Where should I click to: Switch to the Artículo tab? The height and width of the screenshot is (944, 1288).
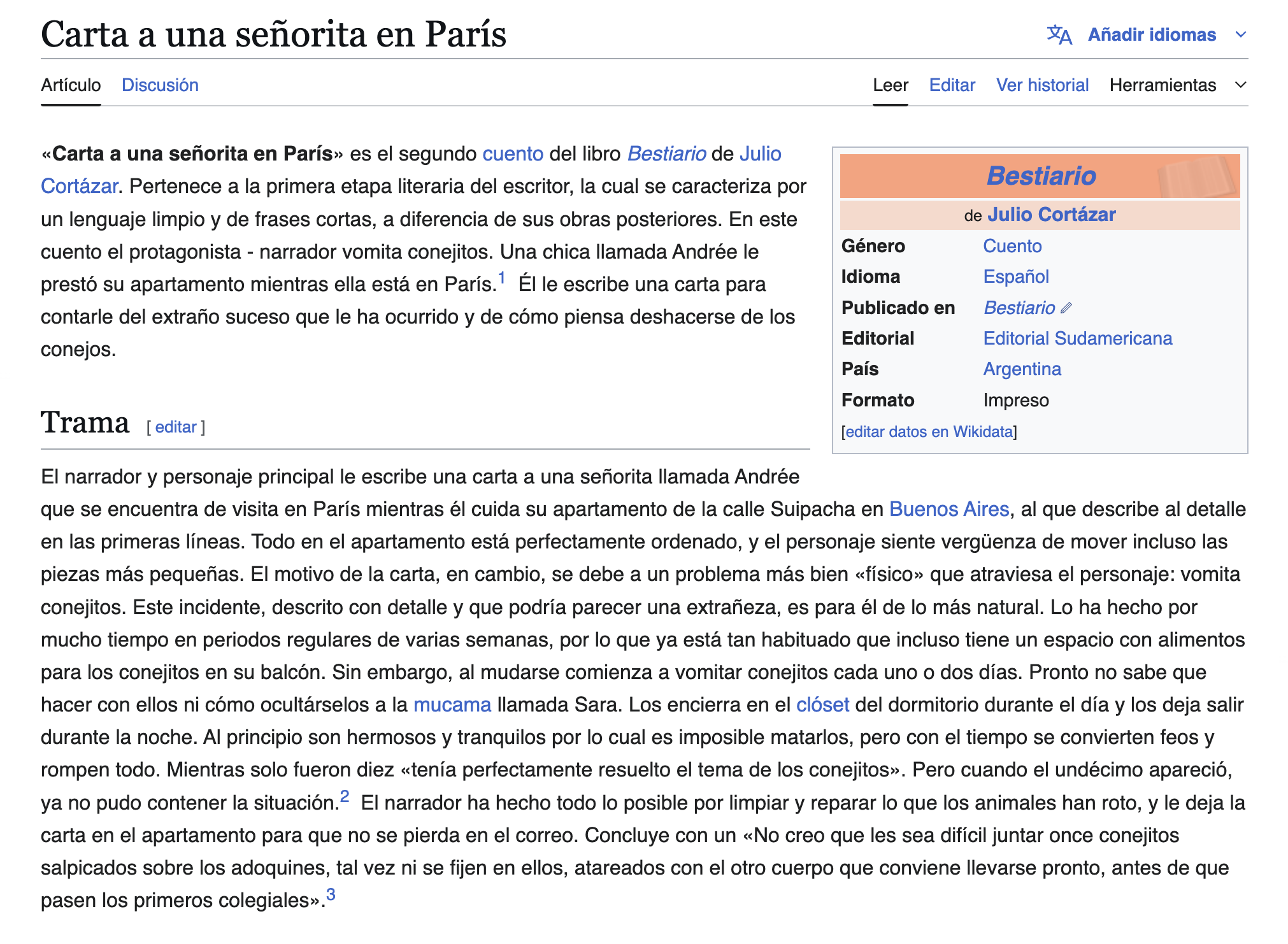coord(71,85)
